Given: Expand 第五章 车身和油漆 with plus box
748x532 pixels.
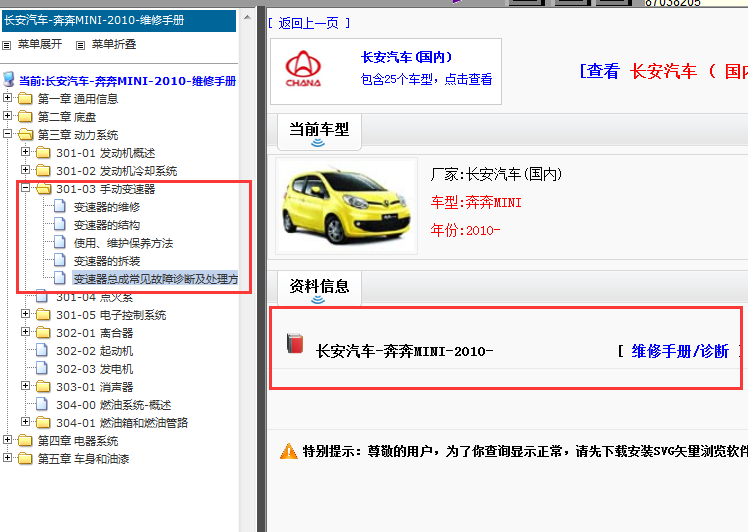Looking at the screenshot, I should [7, 458].
